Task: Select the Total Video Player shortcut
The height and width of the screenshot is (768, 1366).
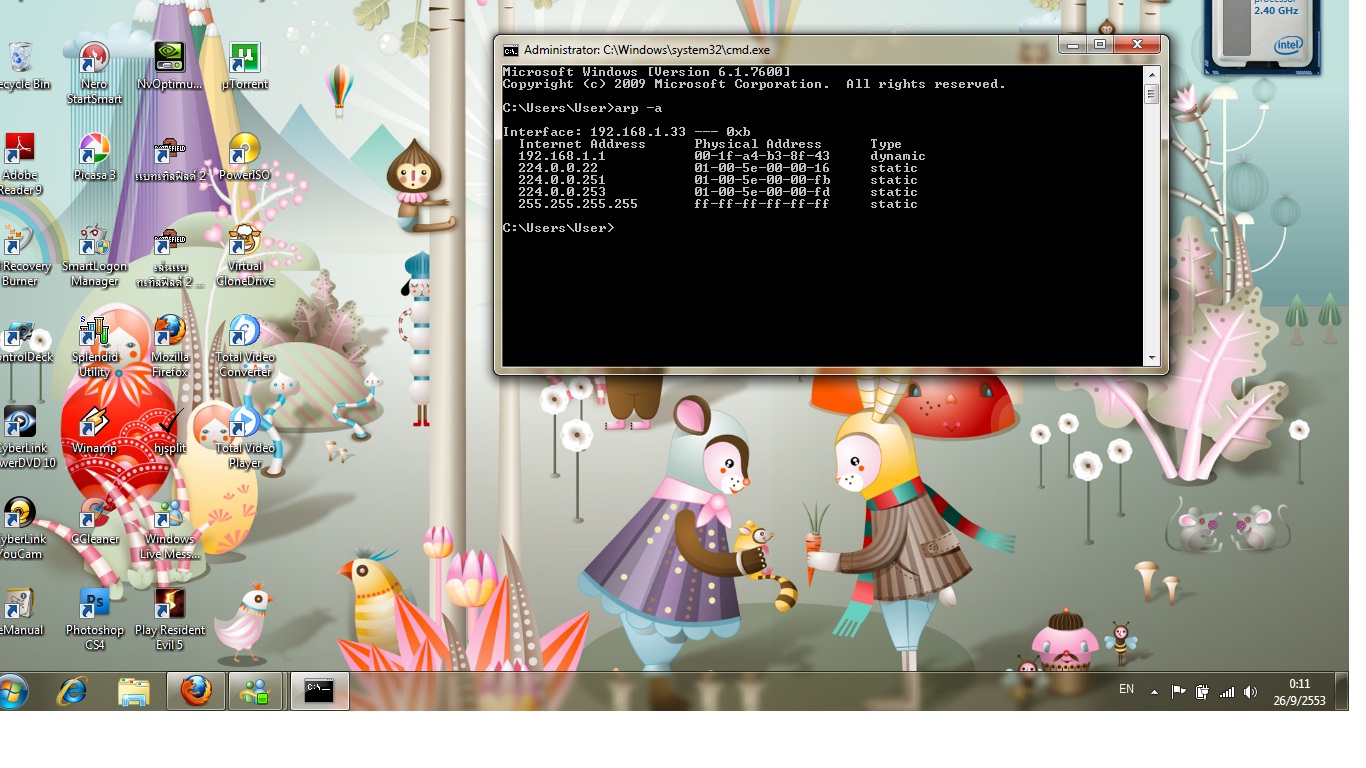Action: point(245,437)
